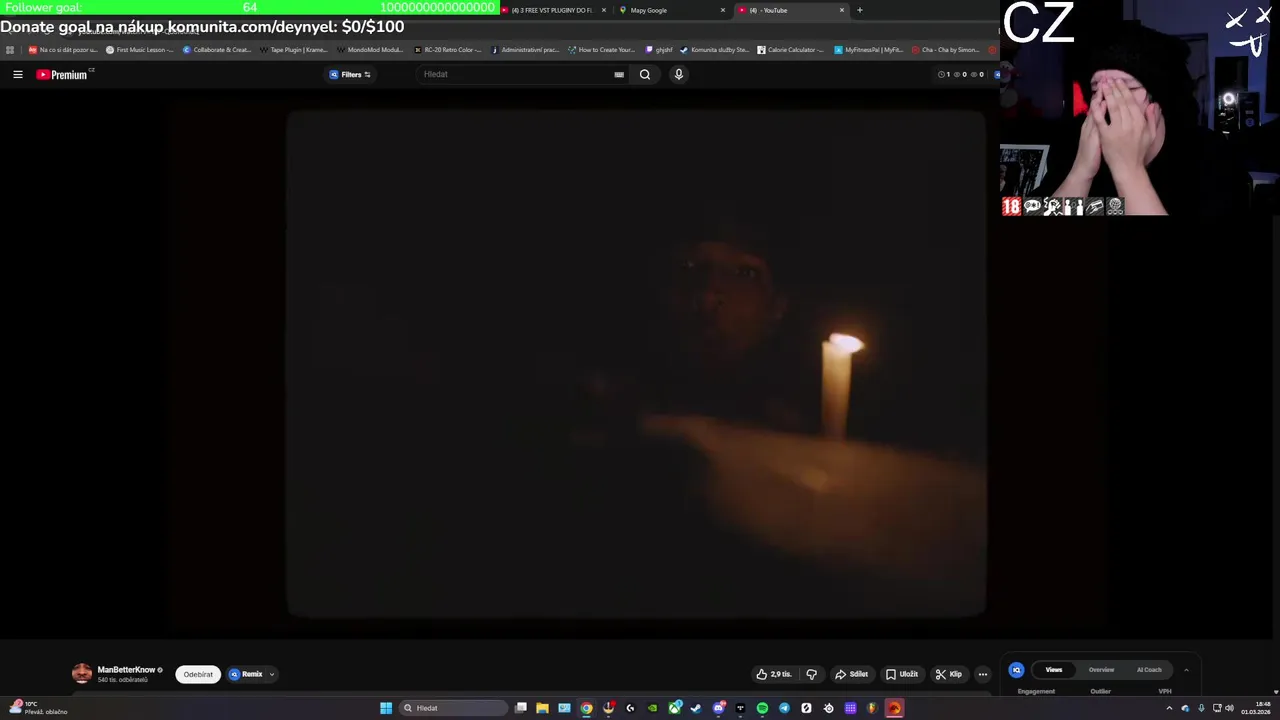Expand the Remix dropdown arrow

pyautogui.click(x=271, y=674)
